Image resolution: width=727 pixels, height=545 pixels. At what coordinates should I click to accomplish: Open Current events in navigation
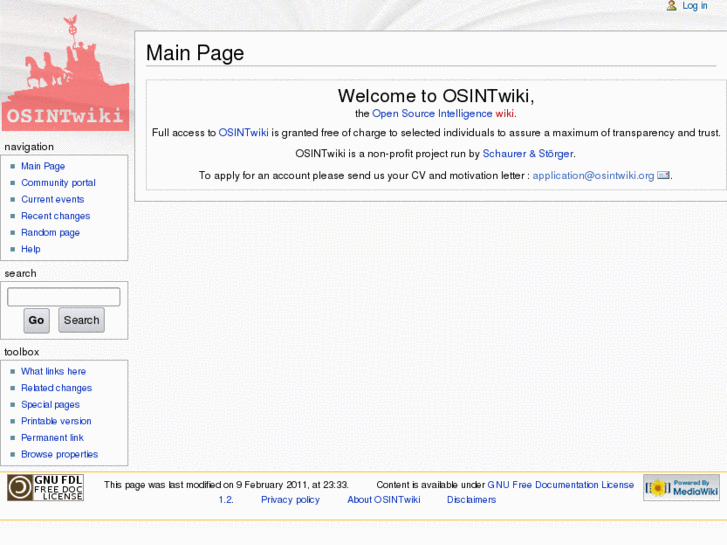(x=53, y=199)
